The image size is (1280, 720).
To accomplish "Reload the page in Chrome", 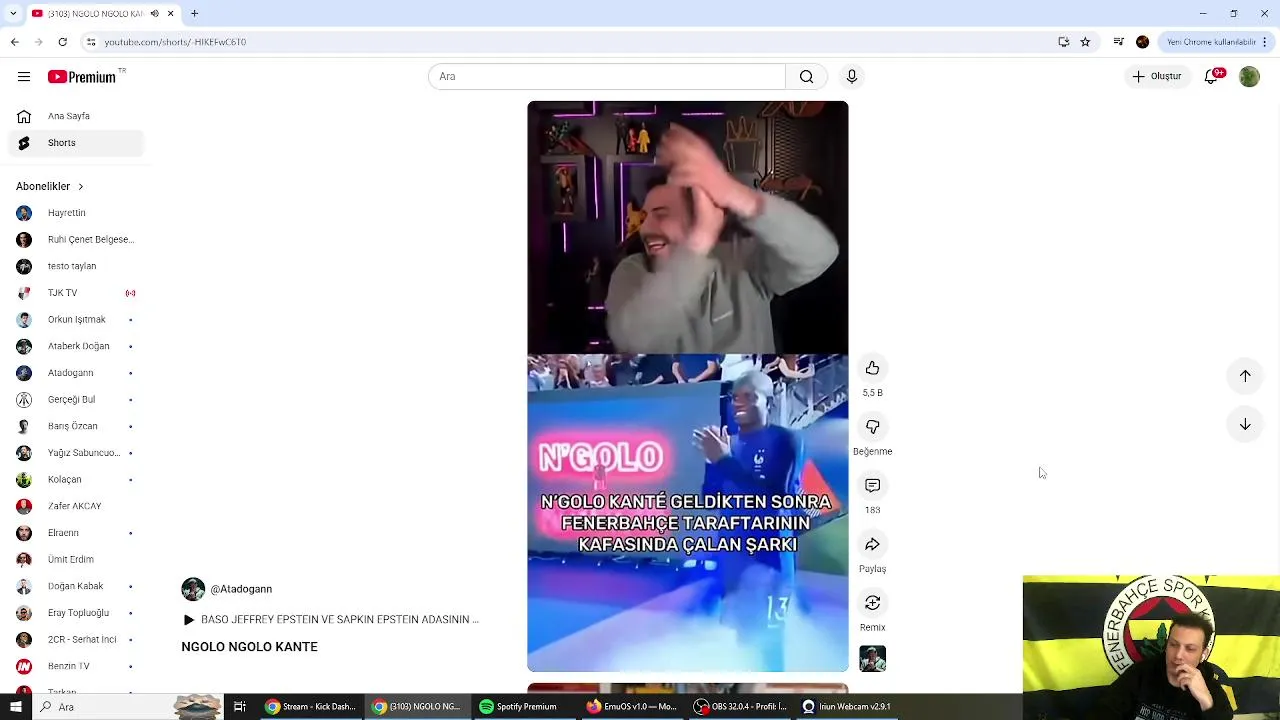I will (62, 42).
